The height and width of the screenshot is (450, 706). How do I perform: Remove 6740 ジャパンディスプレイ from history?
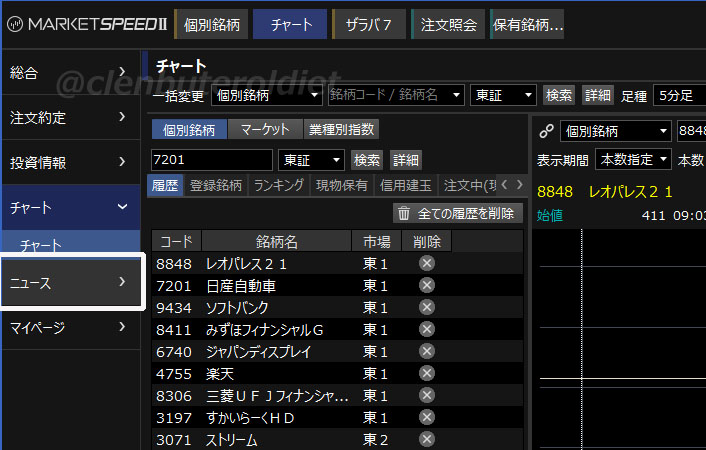426,351
